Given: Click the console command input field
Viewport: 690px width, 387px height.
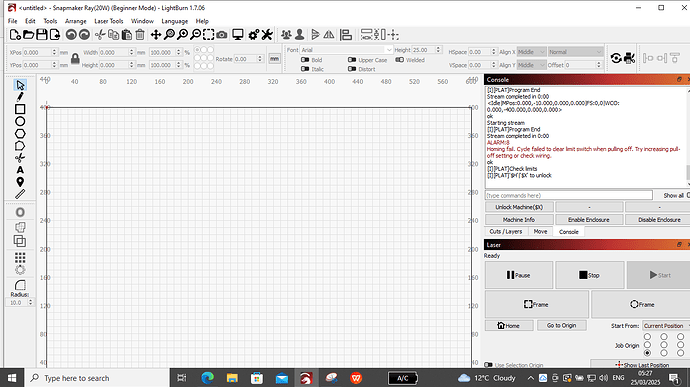Looking at the screenshot, I should pos(569,195).
